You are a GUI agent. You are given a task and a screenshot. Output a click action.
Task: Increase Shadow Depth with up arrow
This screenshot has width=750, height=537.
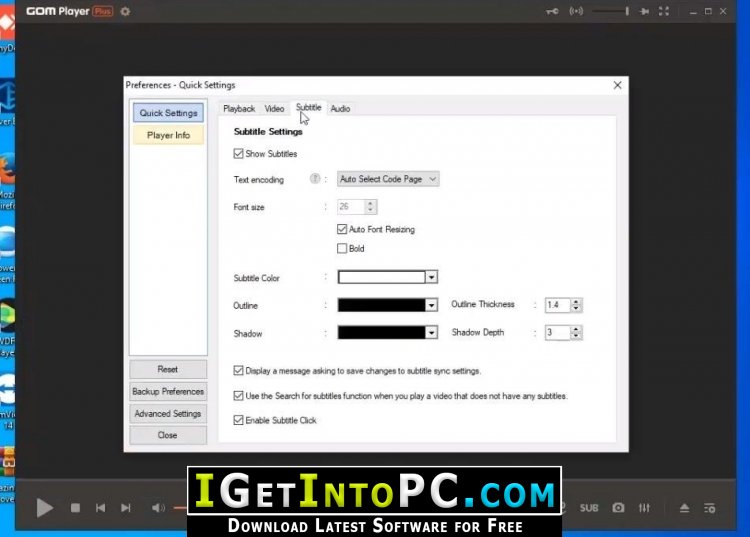tap(576, 329)
